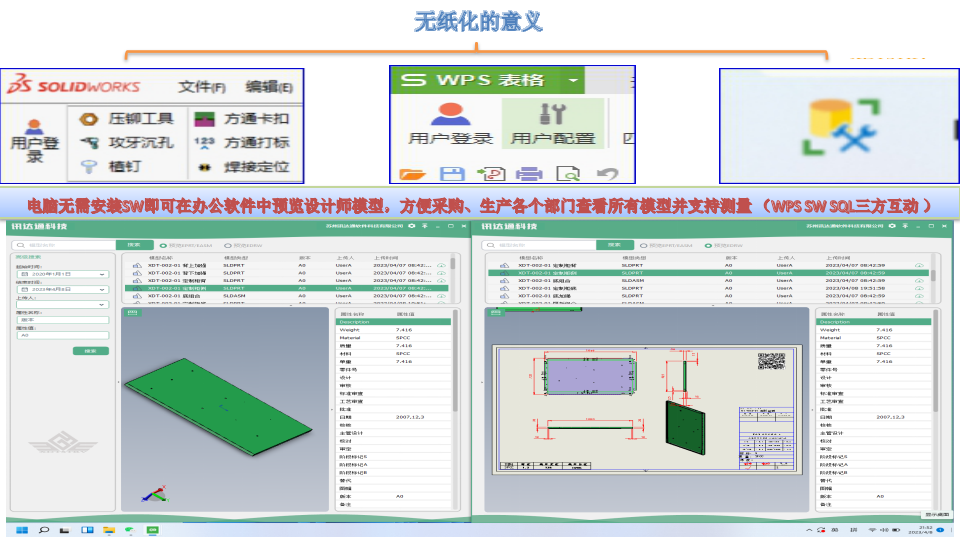Click the green 搜索 button under 属性值
The image size is (960, 540).
coord(90,351)
